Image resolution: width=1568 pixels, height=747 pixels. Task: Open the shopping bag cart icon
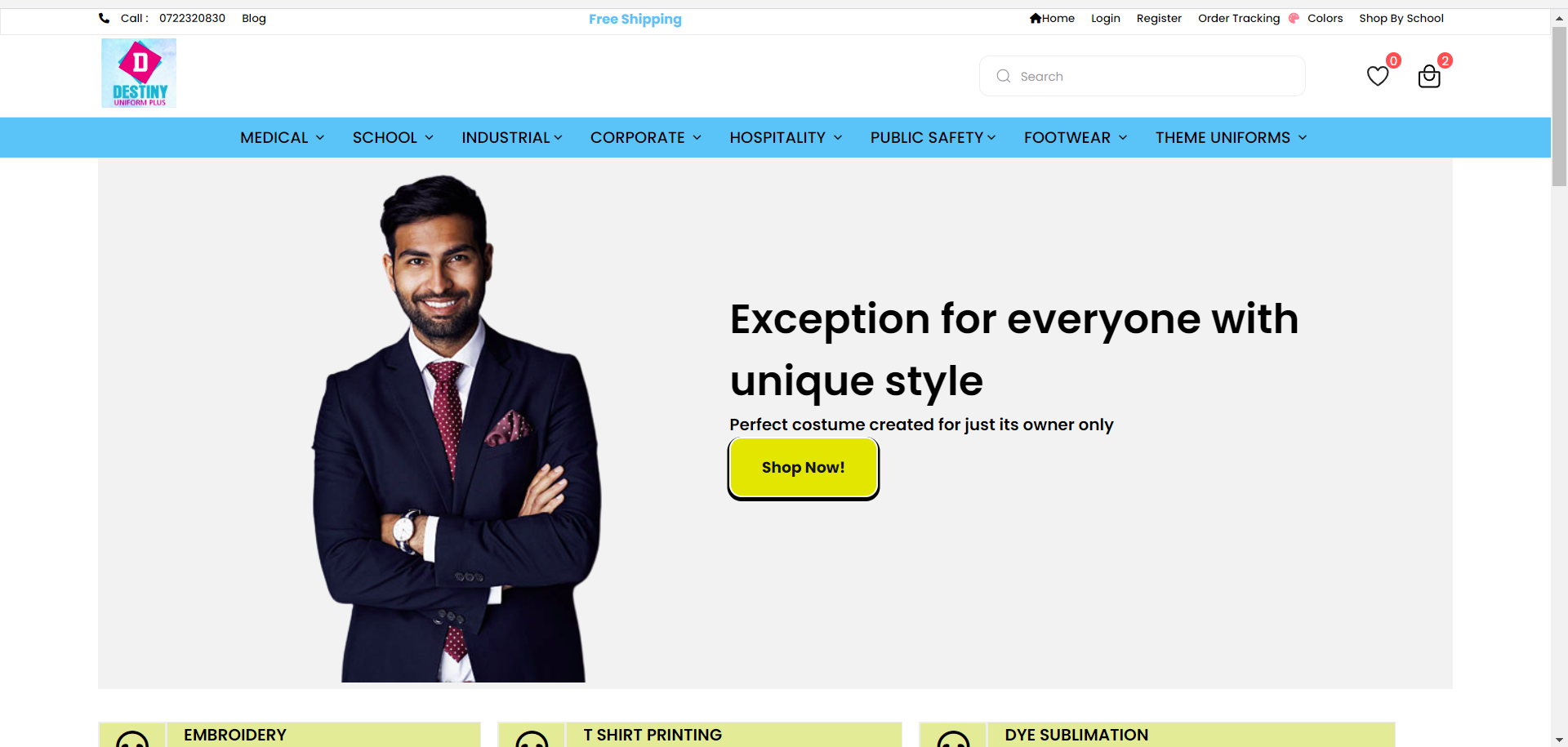click(1429, 76)
